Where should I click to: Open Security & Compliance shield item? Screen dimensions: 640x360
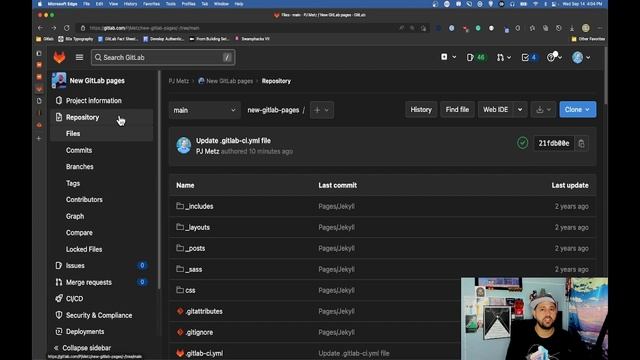(99, 315)
